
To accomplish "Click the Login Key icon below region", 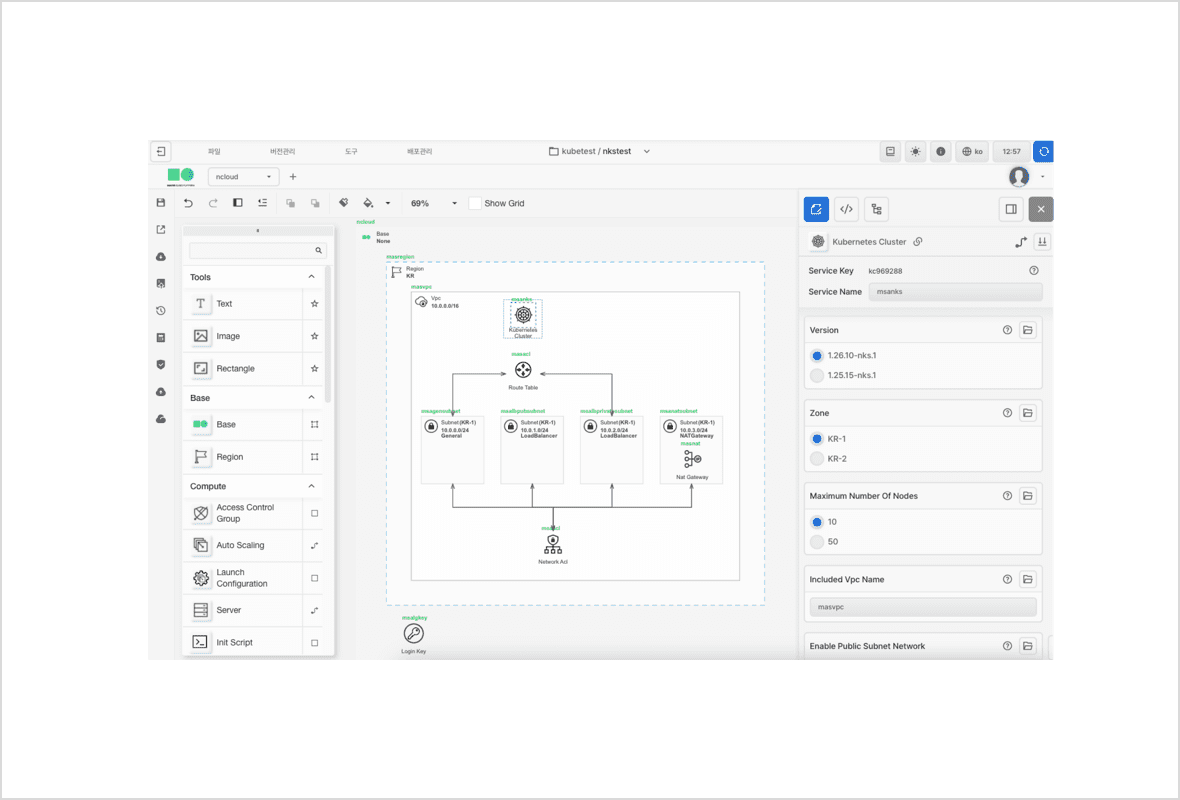I will click(x=413, y=634).
